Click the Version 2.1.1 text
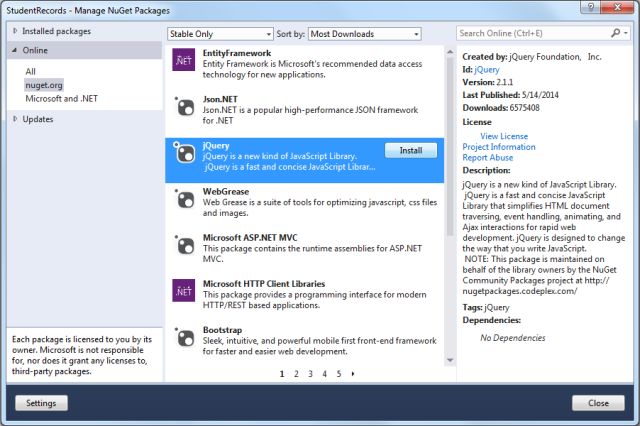 [x=488, y=82]
